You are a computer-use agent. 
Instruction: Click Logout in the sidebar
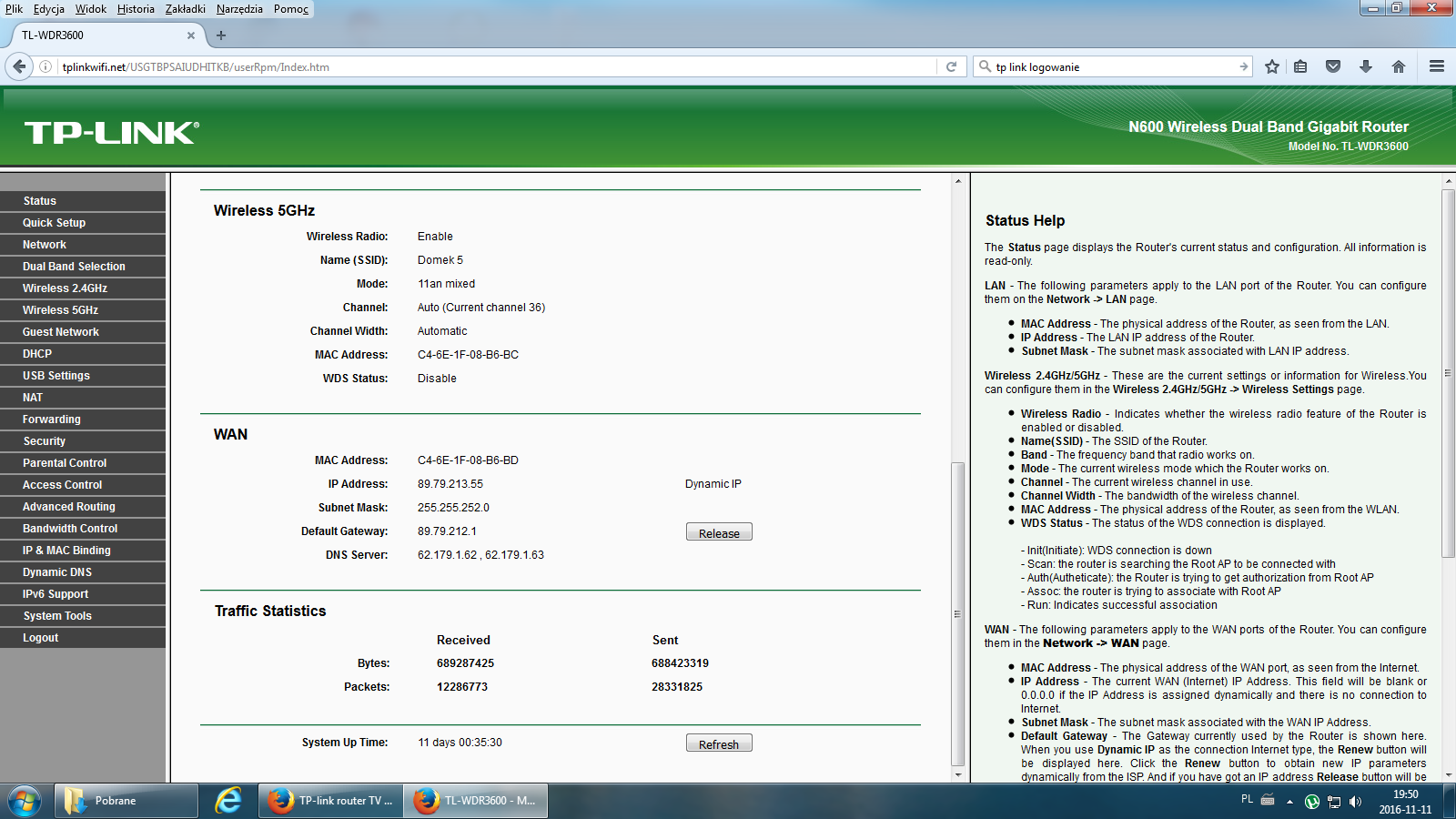pyautogui.click(x=83, y=638)
